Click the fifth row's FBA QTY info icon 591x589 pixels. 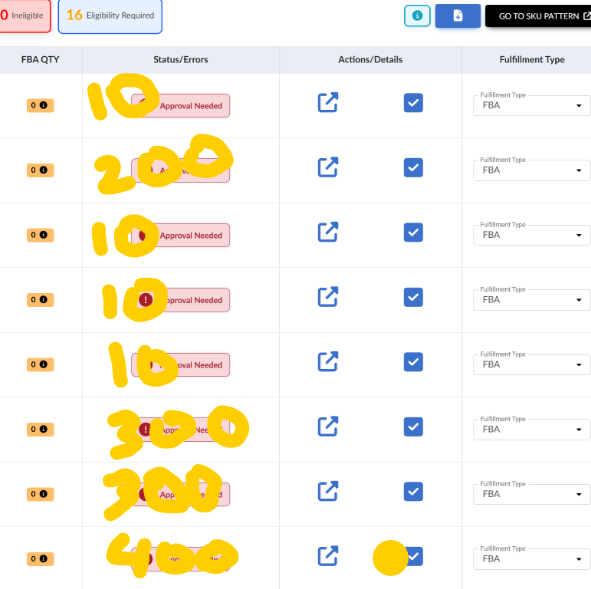coord(43,364)
